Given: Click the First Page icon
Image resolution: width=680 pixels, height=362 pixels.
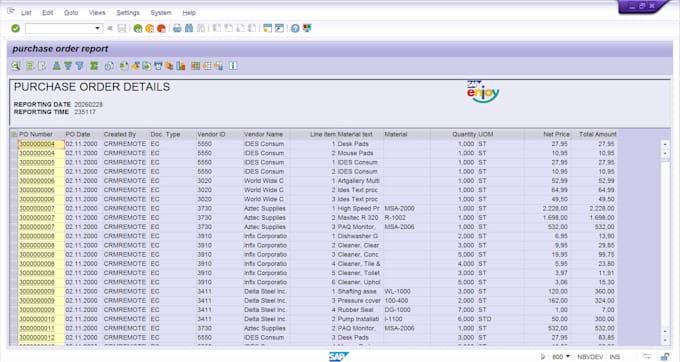Looking at the screenshot, I should (216, 28).
